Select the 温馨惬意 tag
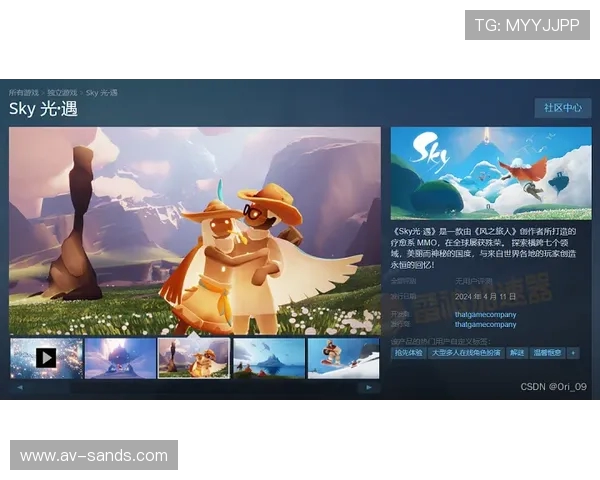Image resolution: width=600 pixels, height=480 pixels. coord(546,353)
